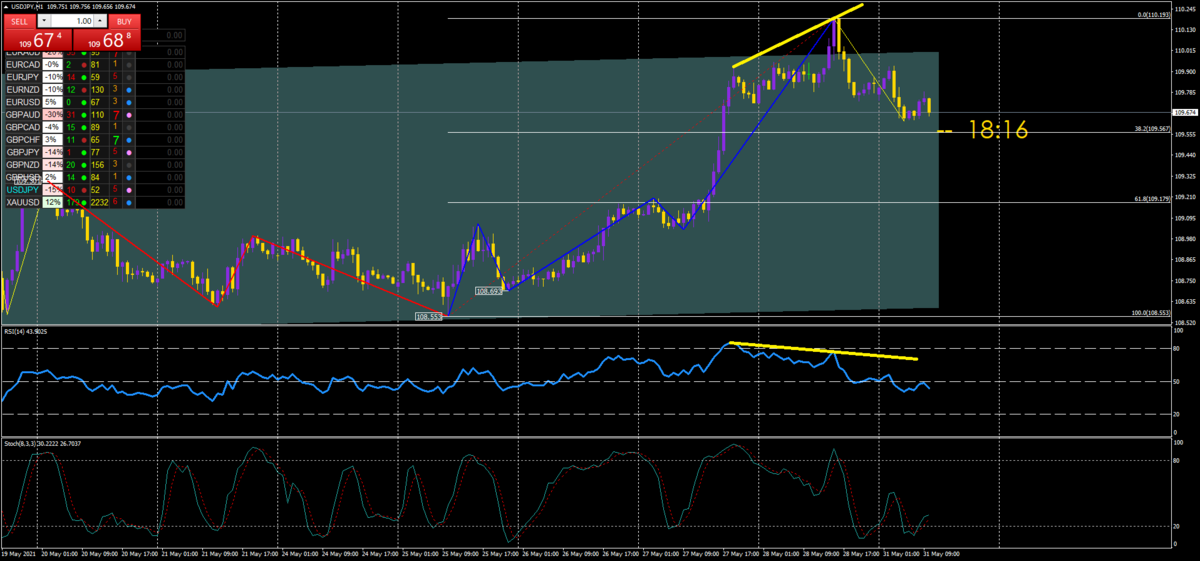Click the -30% cell in GBPAUD row
The image size is (1200, 561).
pos(53,114)
